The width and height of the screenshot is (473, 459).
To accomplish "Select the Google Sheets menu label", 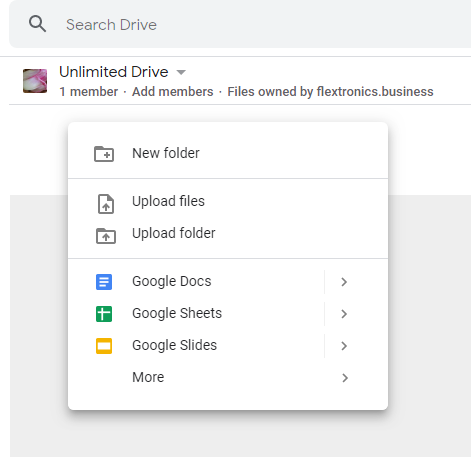I will click(177, 313).
